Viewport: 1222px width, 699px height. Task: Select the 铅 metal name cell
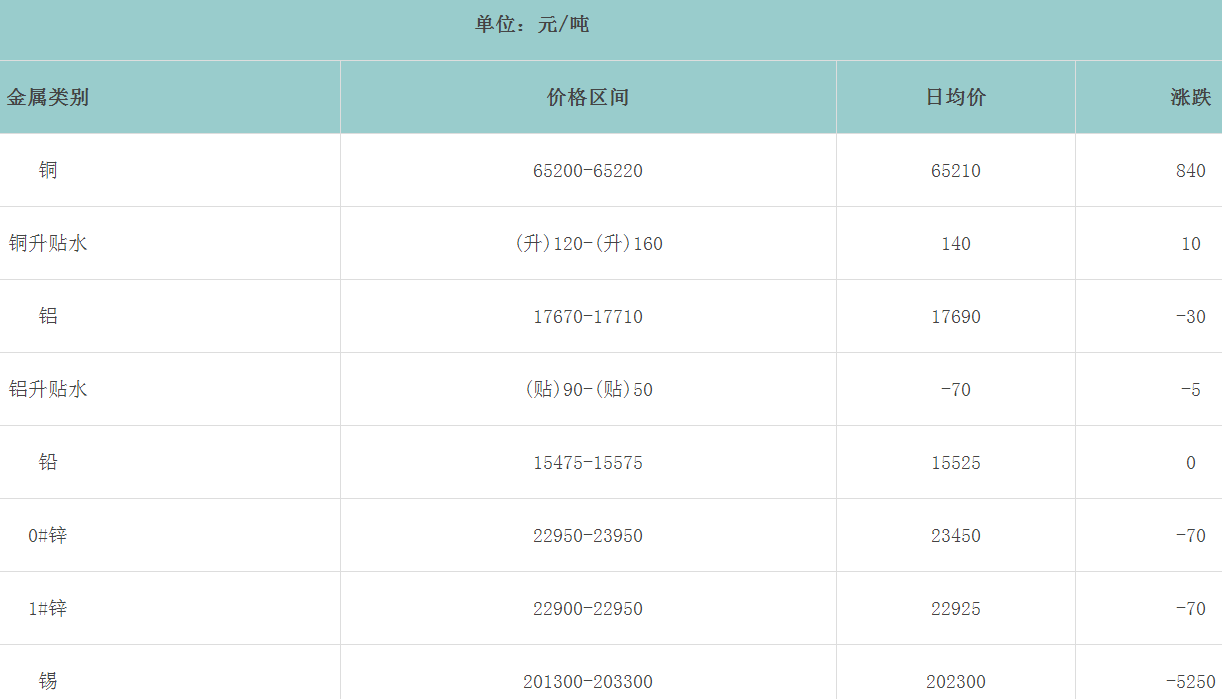point(48,462)
